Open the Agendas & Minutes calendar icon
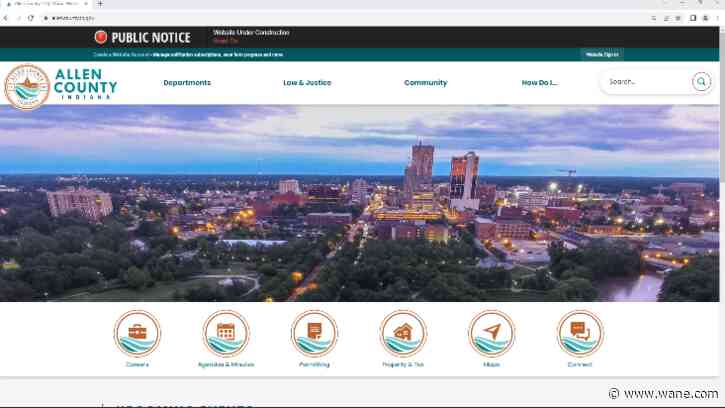The height and width of the screenshot is (408, 725). click(226, 333)
